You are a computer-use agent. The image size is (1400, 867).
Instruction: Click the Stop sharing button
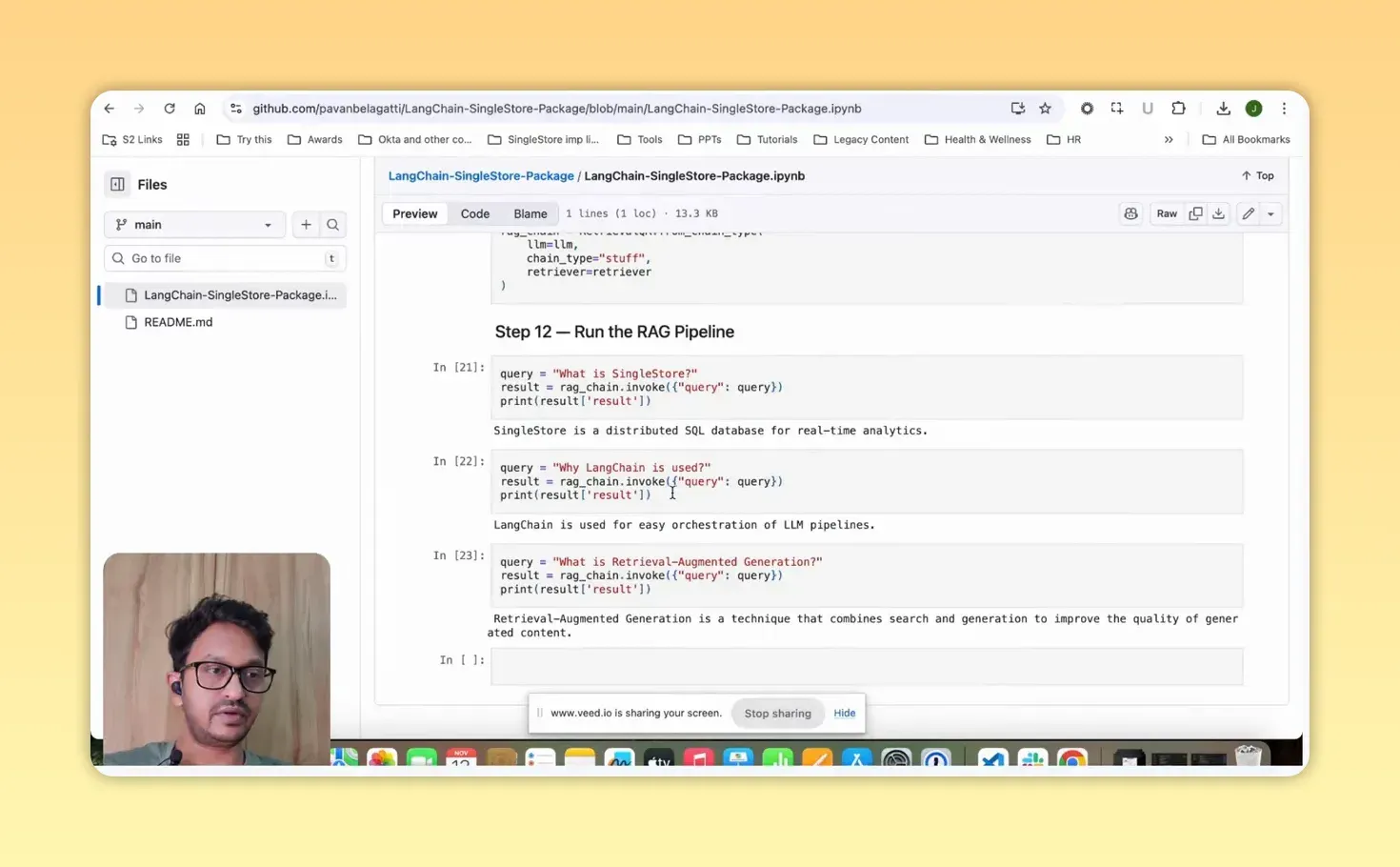pyautogui.click(x=778, y=714)
